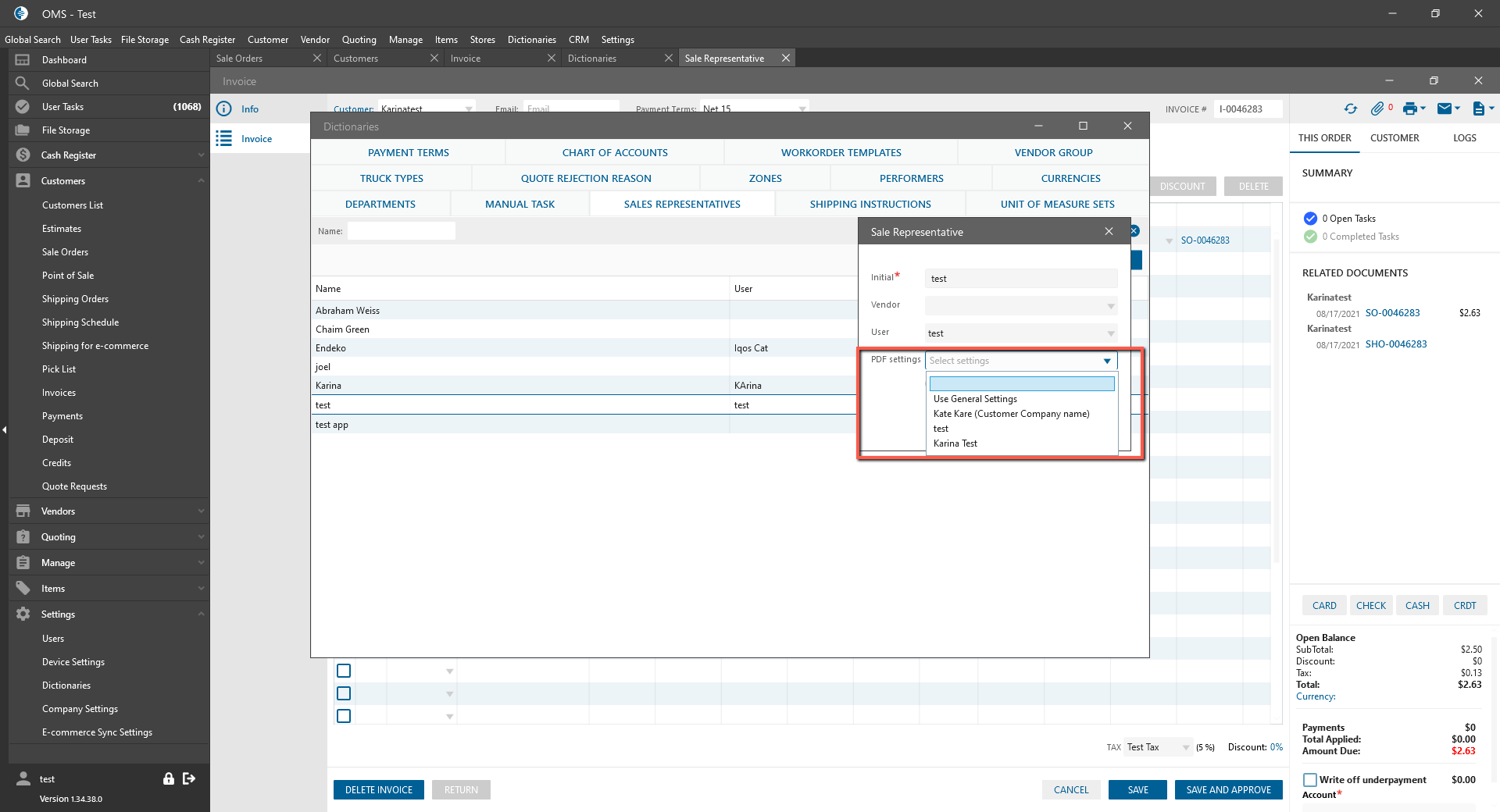This screenshot has width=1500, height=812.
Task: Check the first empty row checkbox in invoice grid
Action: click(x=344, y=671)
